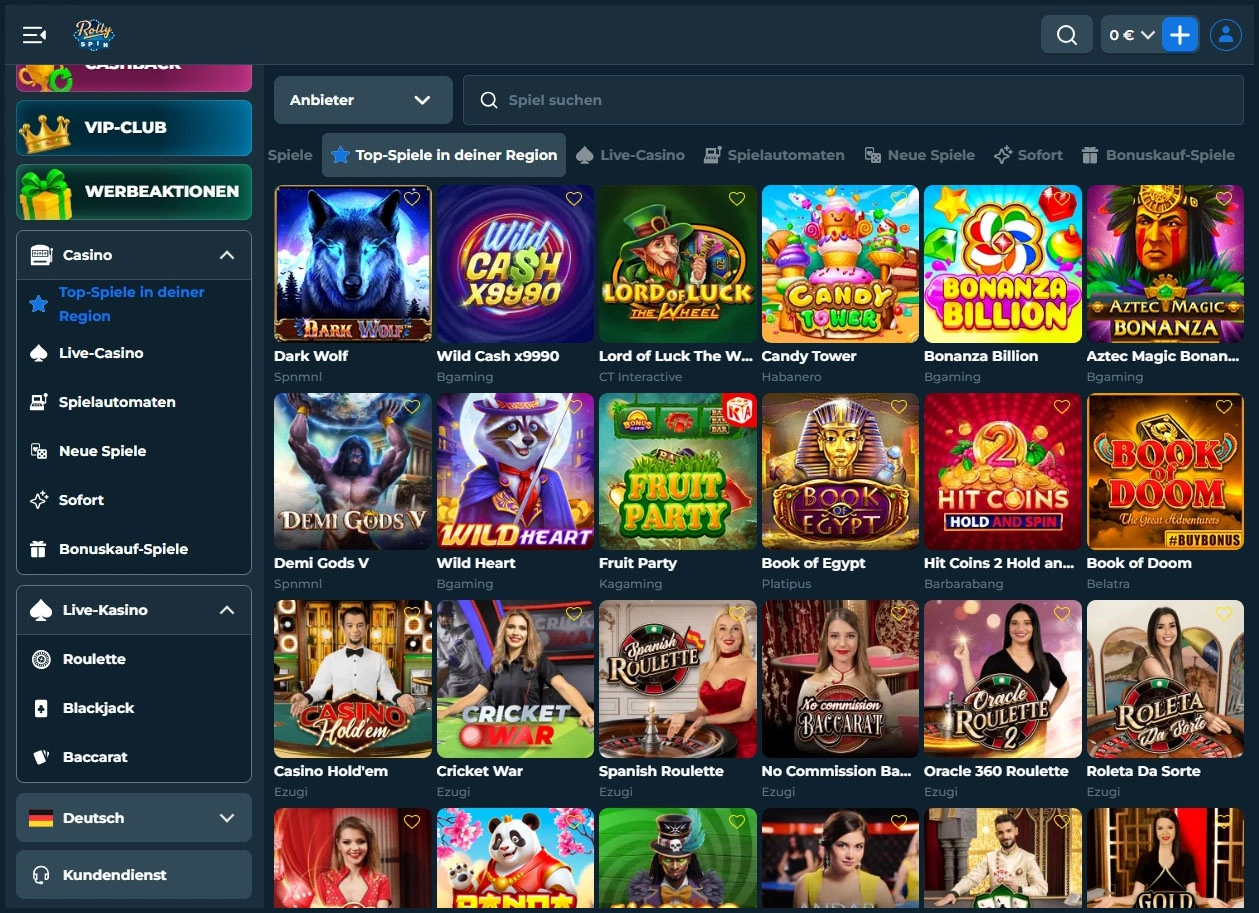This screenshot has width=1259, height=913.
Task: Select the Blackjack icon in the sidebar
Action: (x=39, y=708)
